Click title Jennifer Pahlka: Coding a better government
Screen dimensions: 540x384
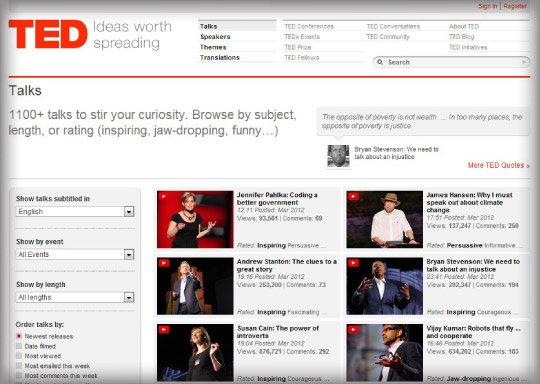(x=277, y=199)
